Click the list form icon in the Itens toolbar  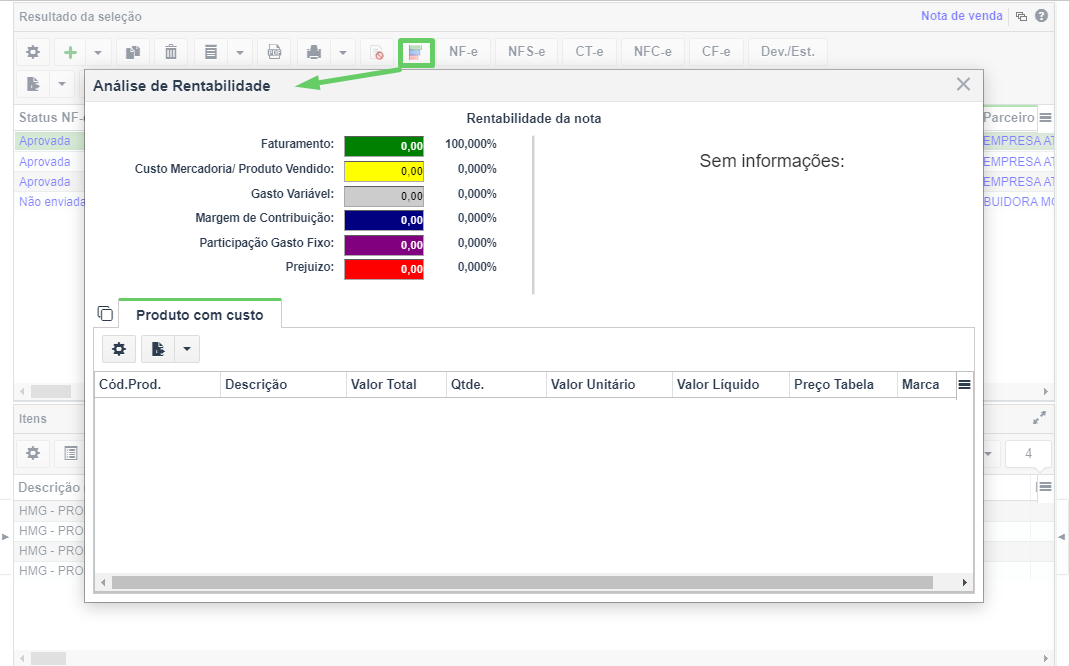71,453
